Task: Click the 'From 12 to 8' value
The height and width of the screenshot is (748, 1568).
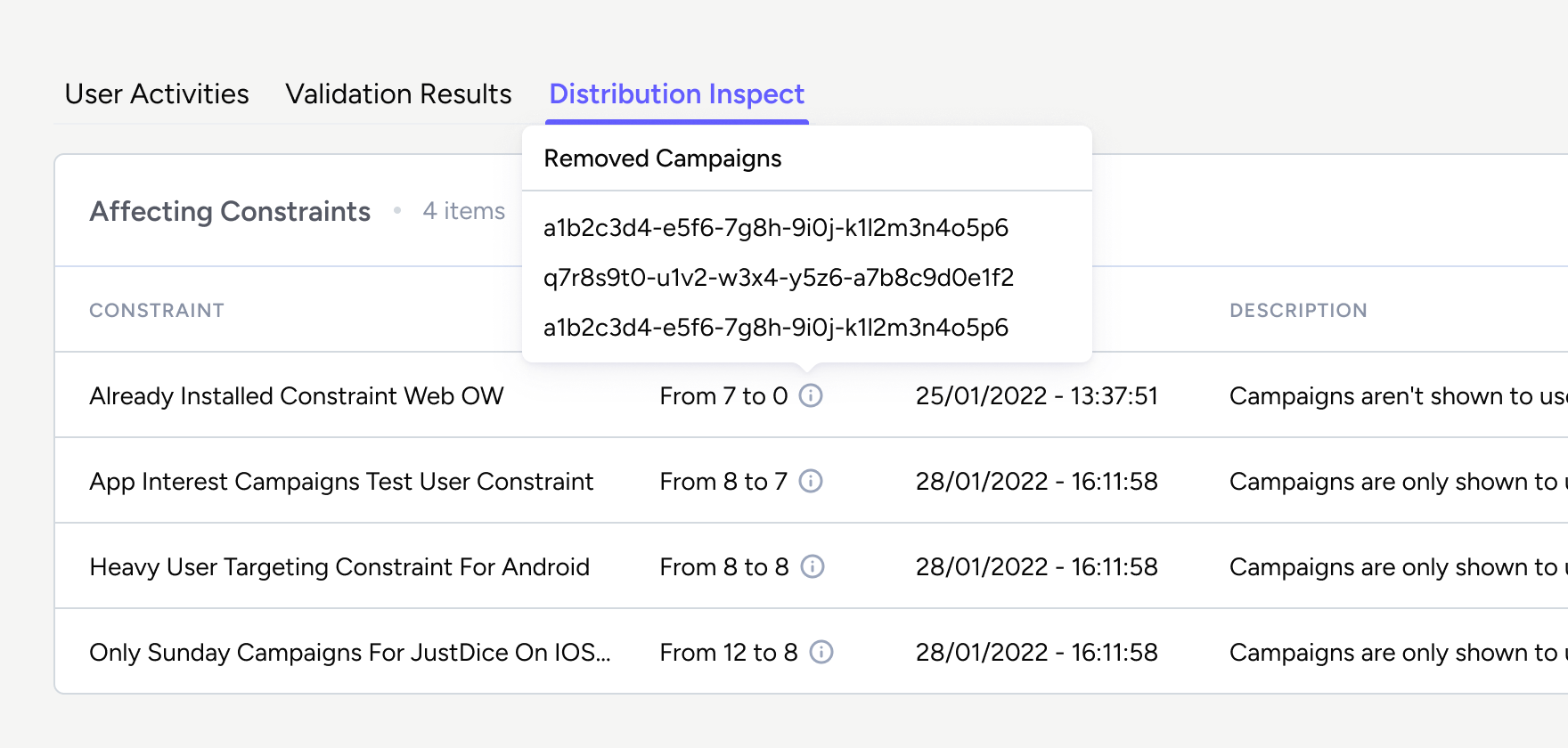Action: pos(729,652)
